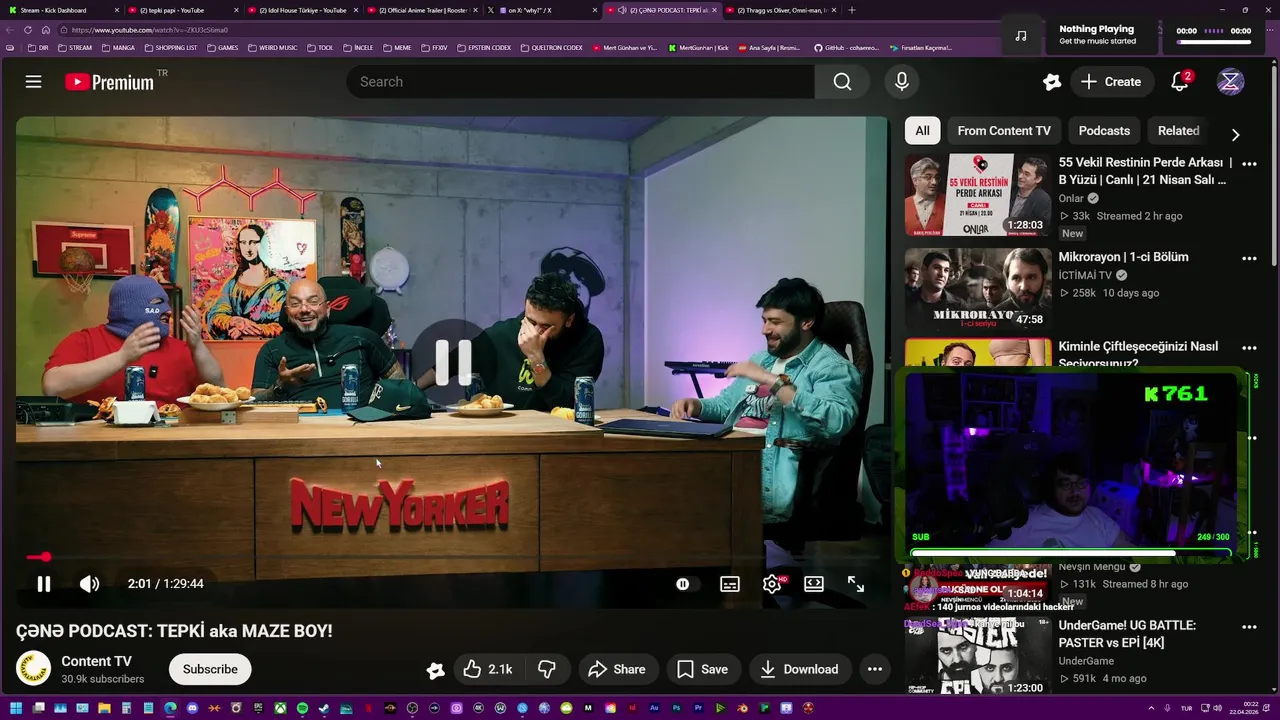Open UG BATTLE: PASTER vs EPİ title

pyautogui.click(x=1127, y=634)
